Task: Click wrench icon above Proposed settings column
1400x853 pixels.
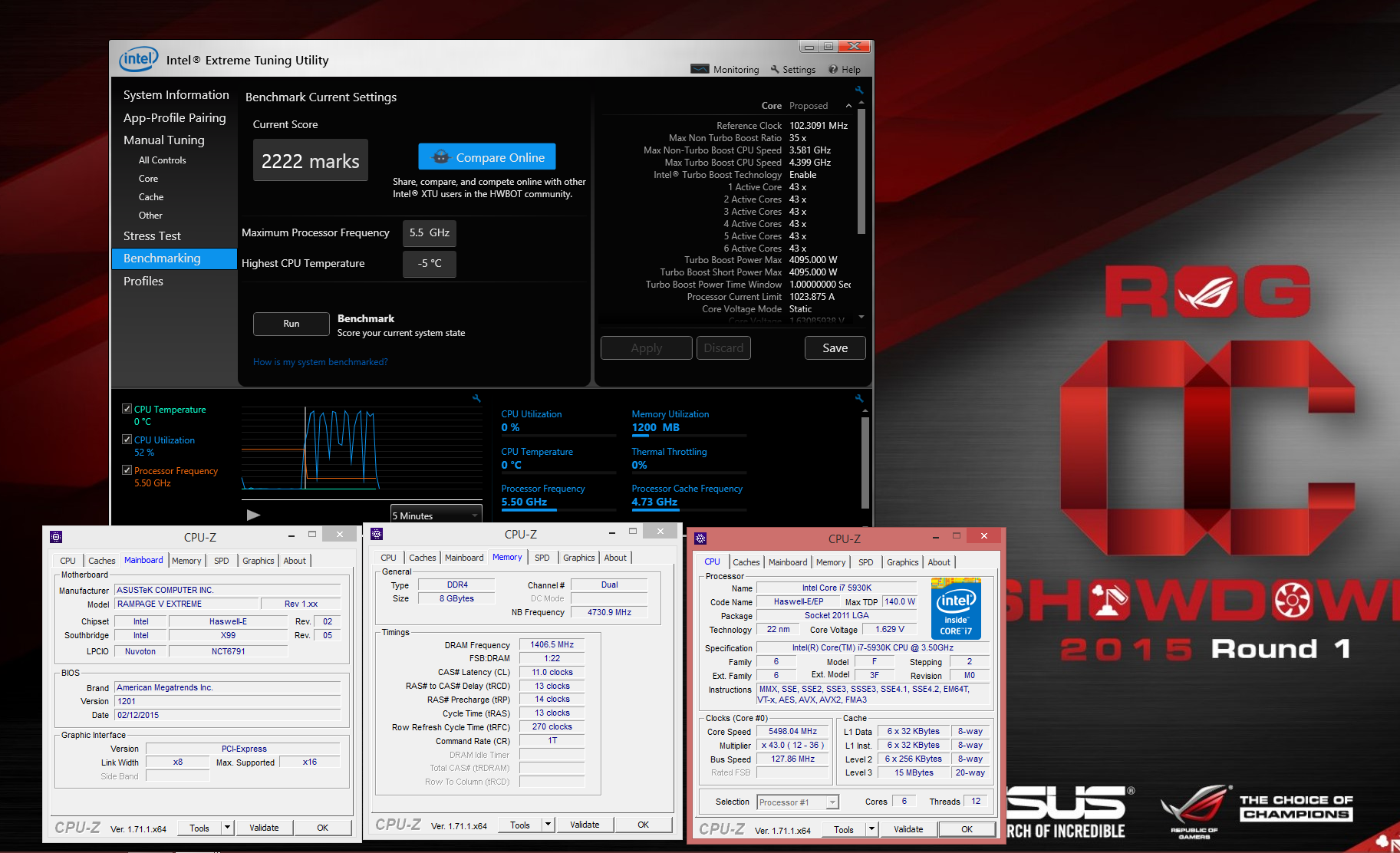Action: [x=859, y=90]
